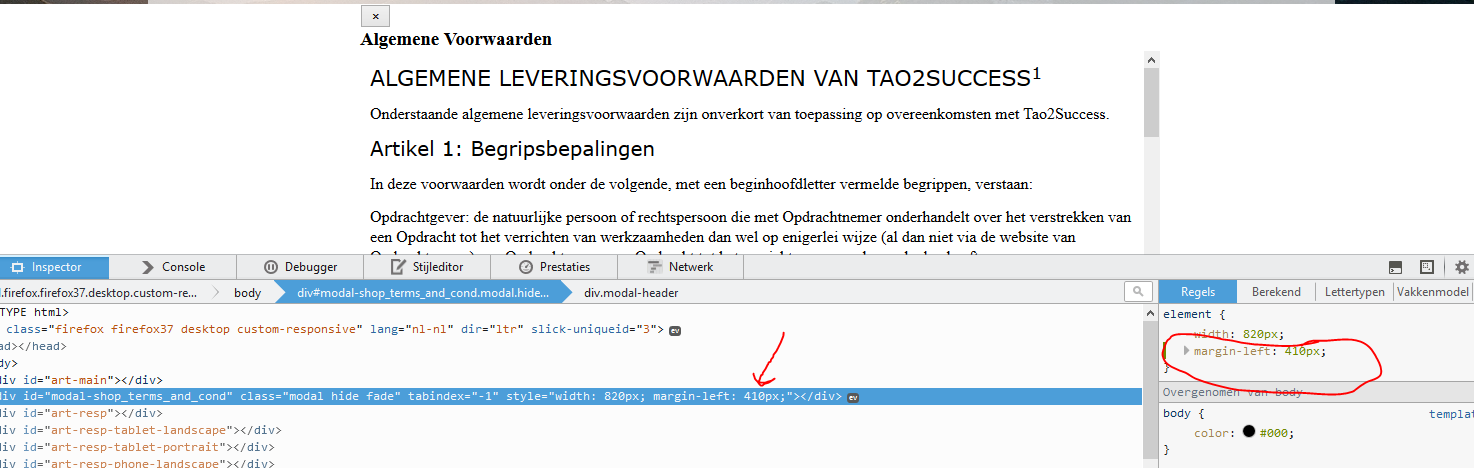Toggle the split console icon
Screen dimensions: 1474x468
pos(1396,267)
